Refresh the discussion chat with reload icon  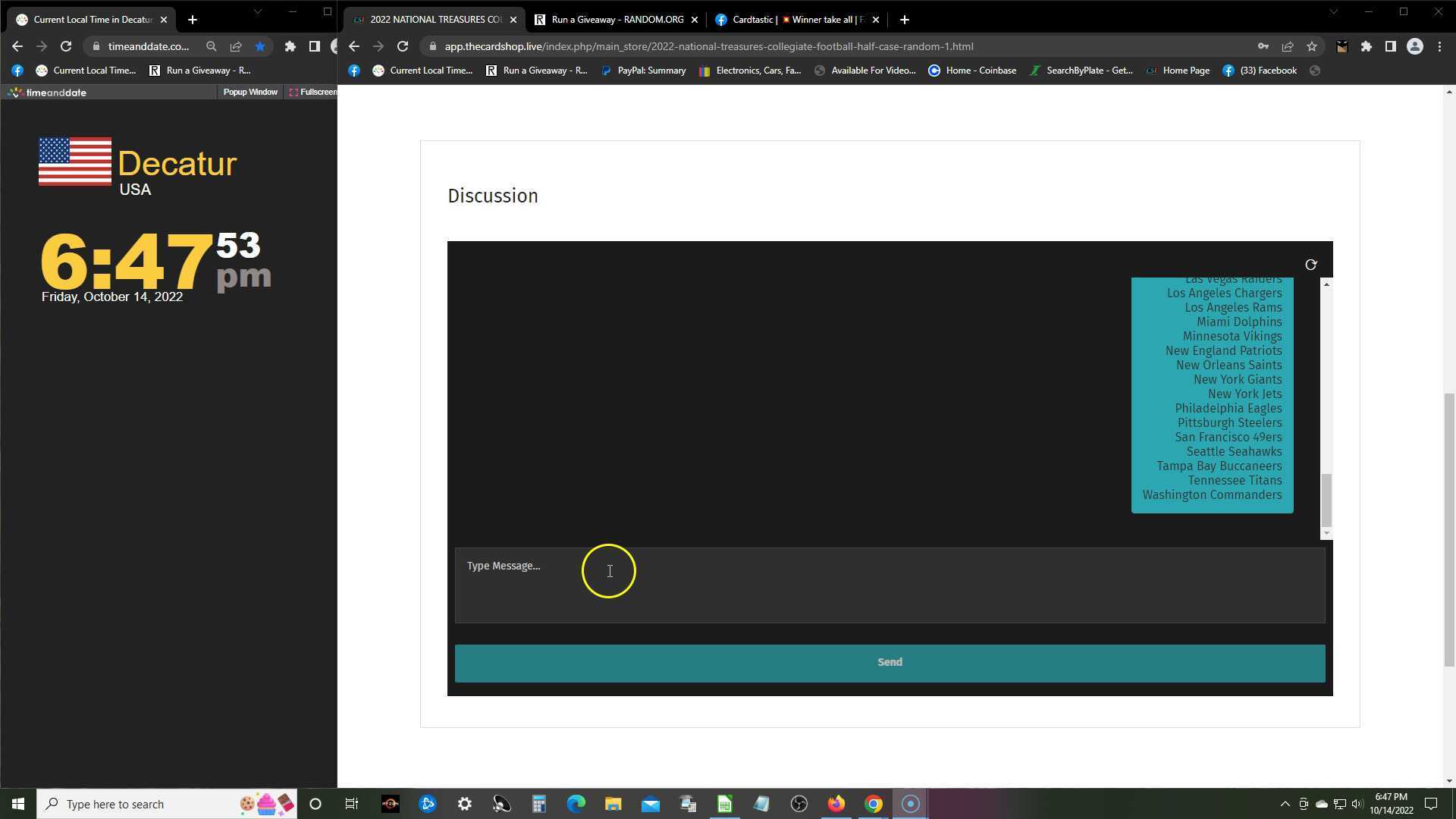[1310, 265]
